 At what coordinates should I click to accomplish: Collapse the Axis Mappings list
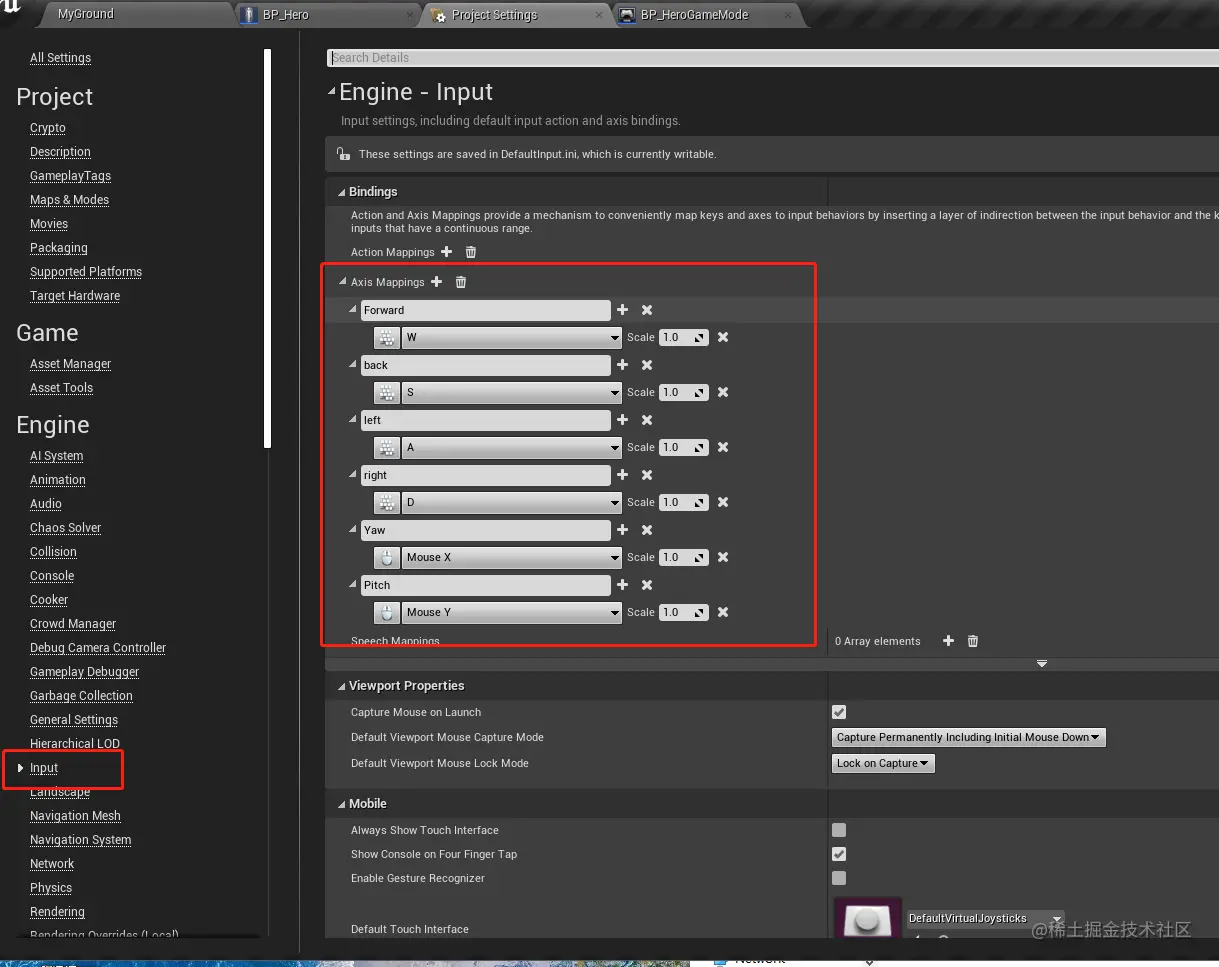pyautogui.click(x=342, y=282)
